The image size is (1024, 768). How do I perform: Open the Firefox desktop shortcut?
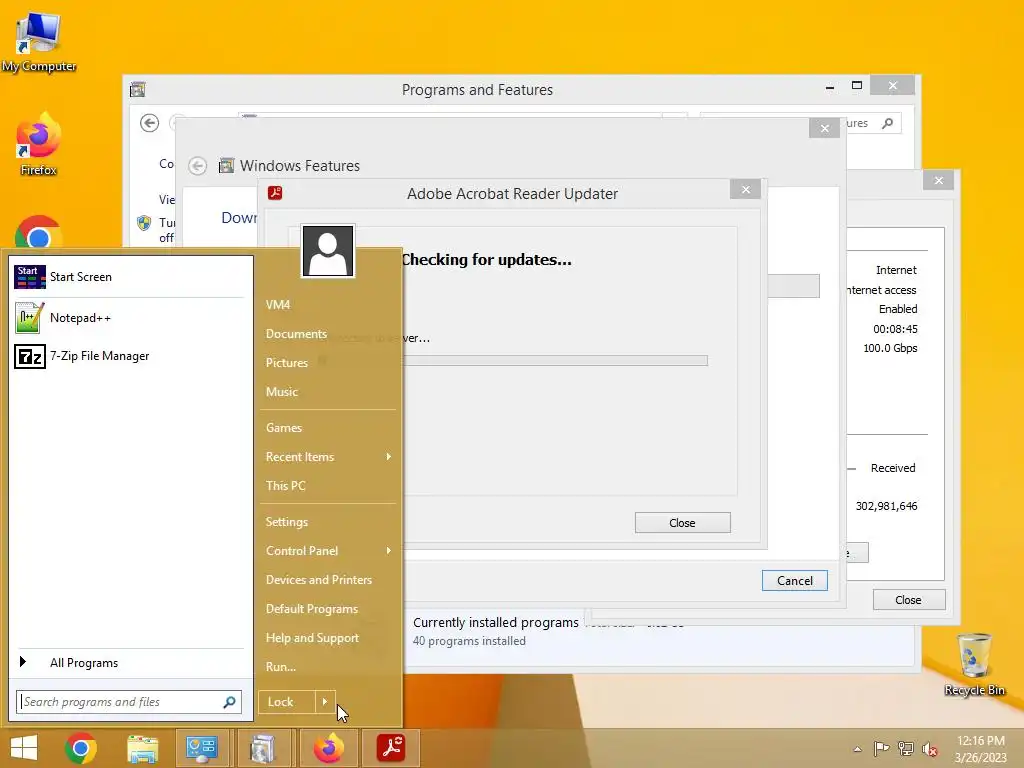38,145
